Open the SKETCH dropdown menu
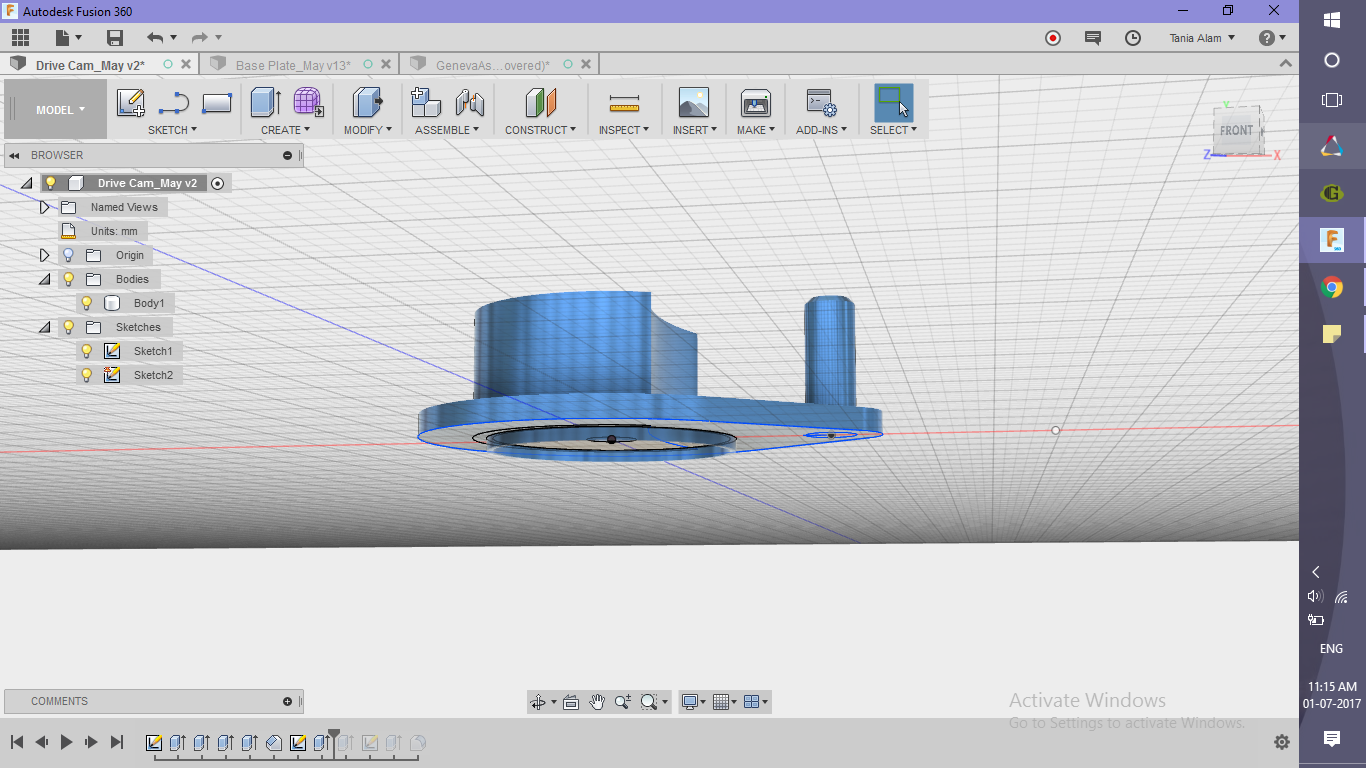 [172, 130]
